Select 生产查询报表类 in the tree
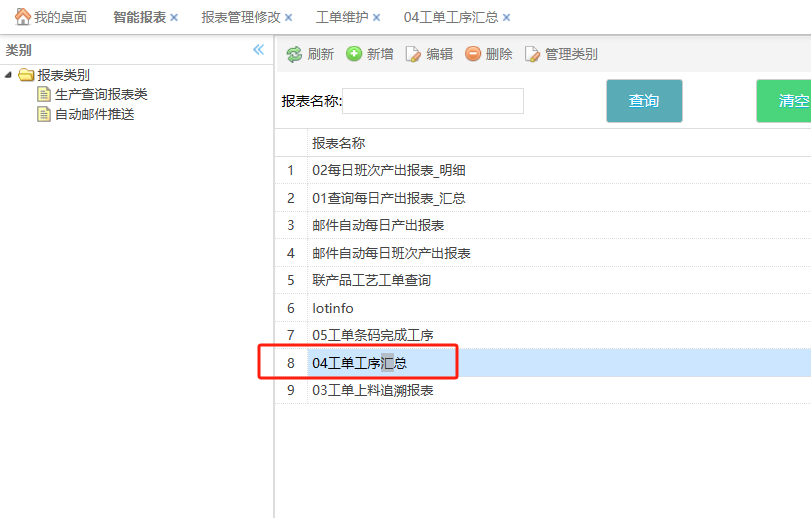 [101, 94]
